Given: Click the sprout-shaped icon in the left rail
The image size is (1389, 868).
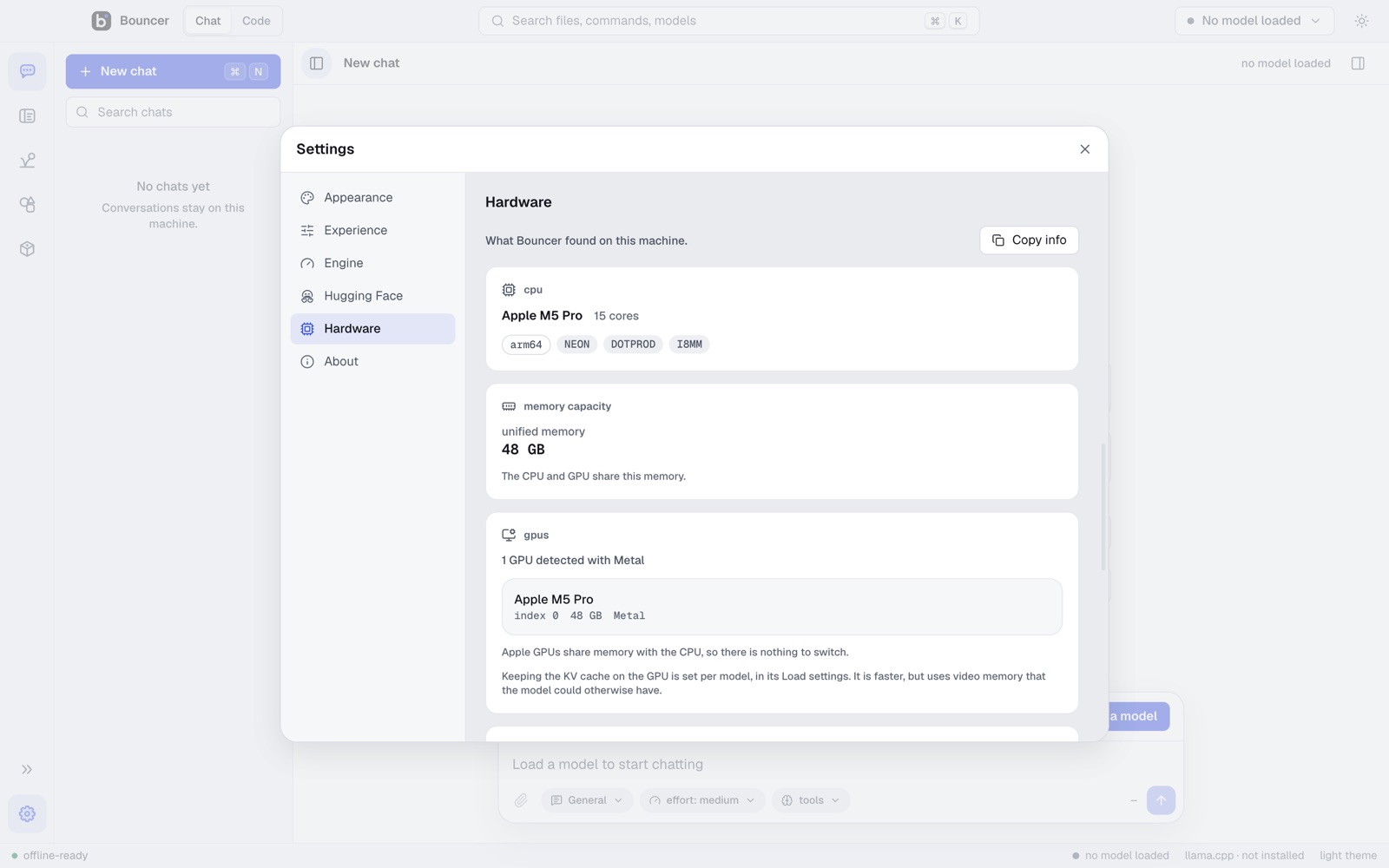Looking at the screenshot, I should pos(28,161).
